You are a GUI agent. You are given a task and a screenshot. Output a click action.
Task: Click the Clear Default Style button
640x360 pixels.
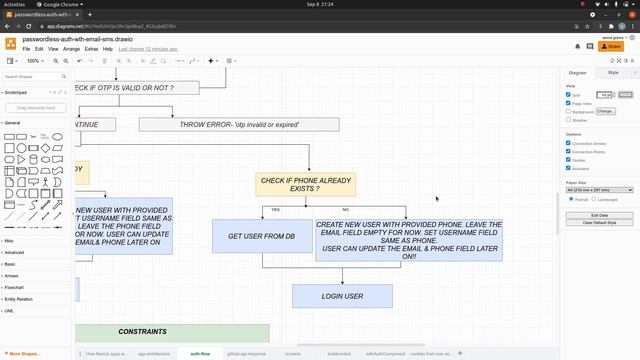(x=599, y=223)
